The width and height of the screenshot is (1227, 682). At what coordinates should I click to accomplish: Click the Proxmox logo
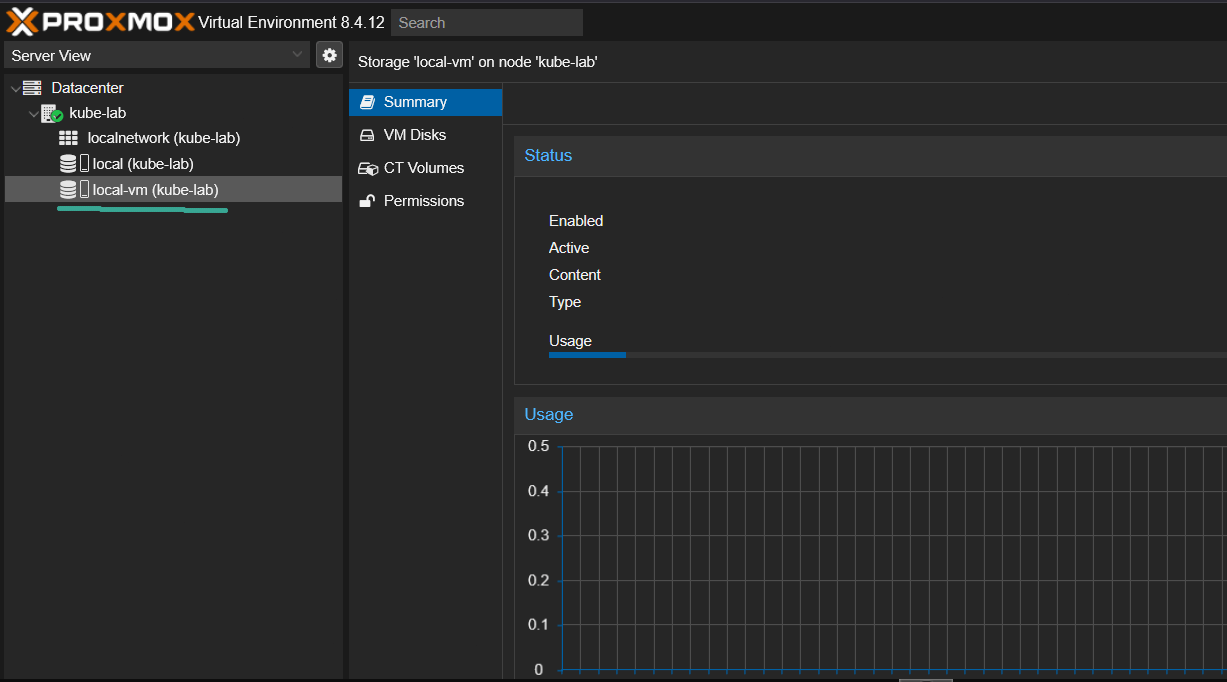click(100, 22)
